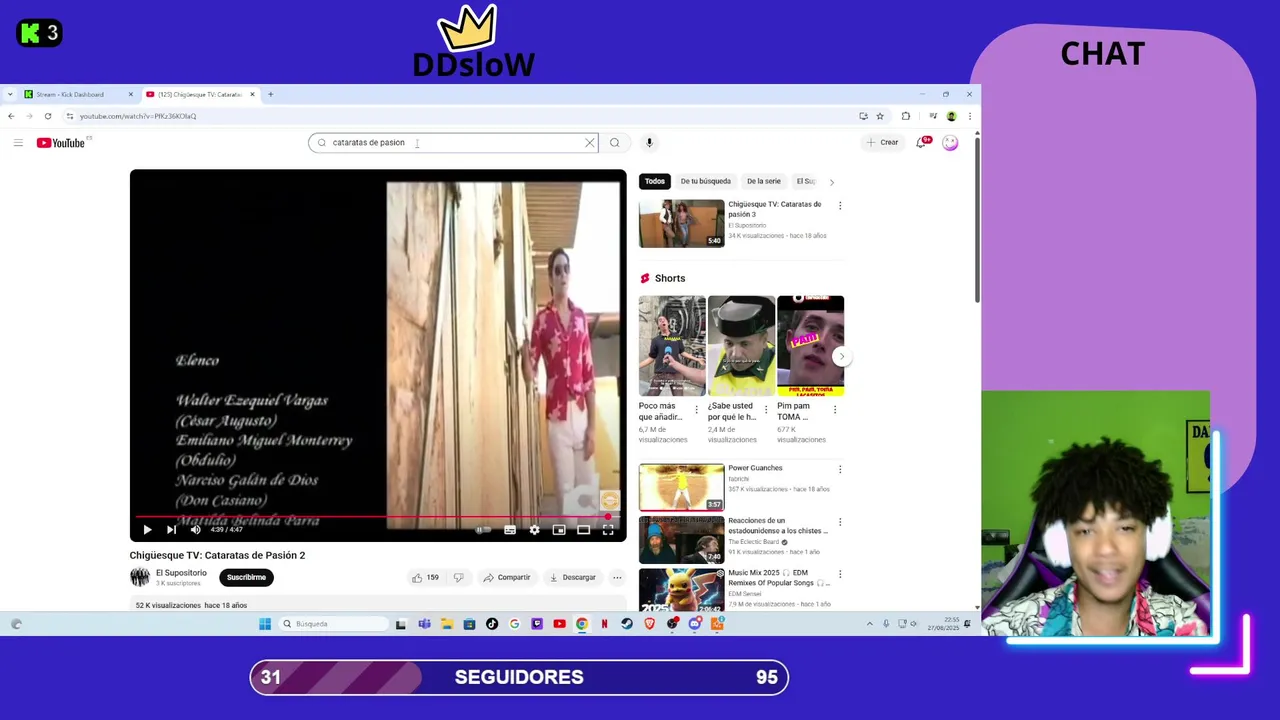Open the Pim pam TOMA short

pos(810,345)
